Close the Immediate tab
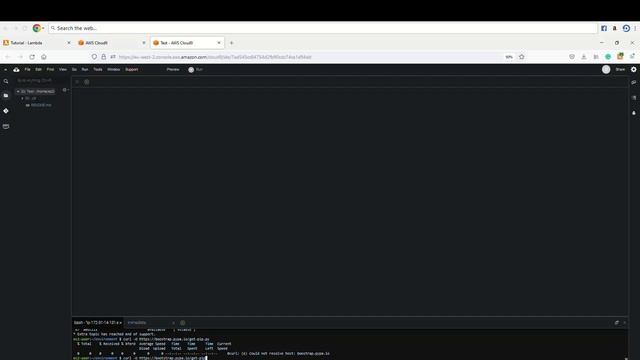Image resolution: width=640 pixels, height=360 pixels. click(173, 322)
